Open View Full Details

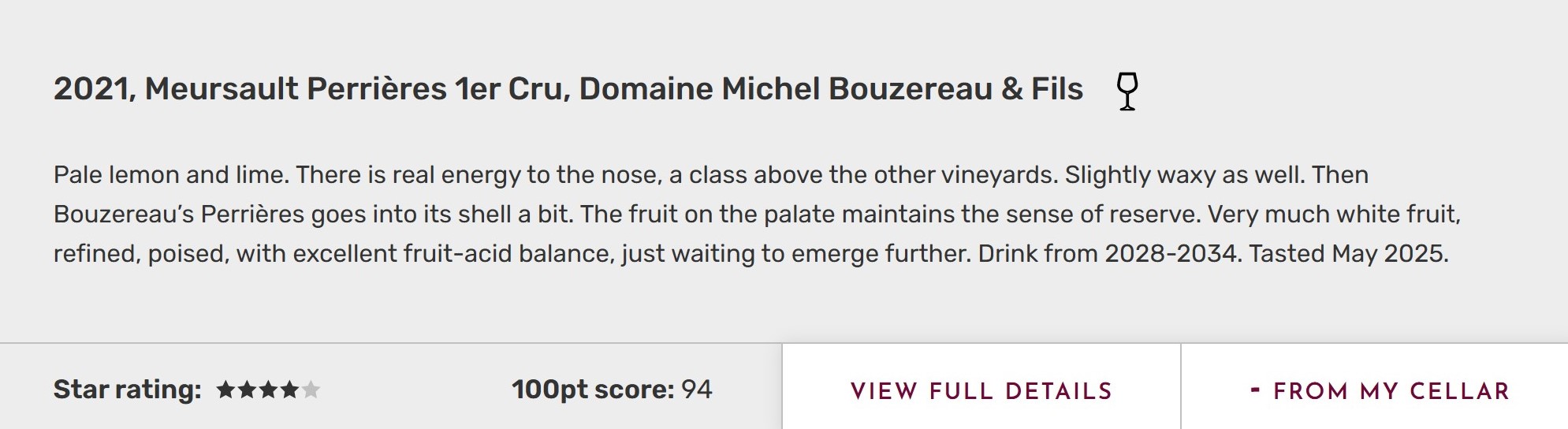[x=981, y=391]
